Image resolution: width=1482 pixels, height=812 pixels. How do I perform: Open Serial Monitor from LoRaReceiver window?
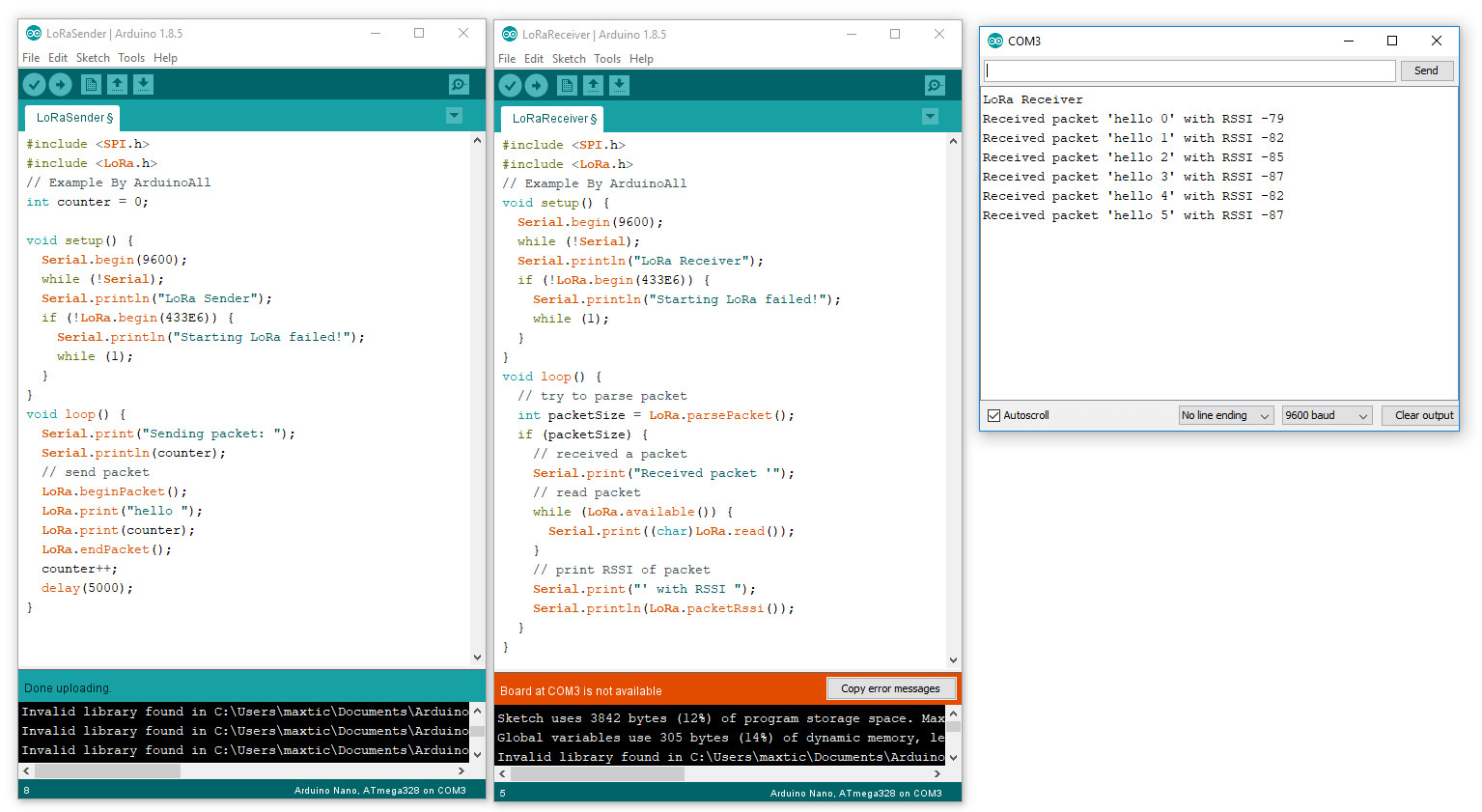936,86
